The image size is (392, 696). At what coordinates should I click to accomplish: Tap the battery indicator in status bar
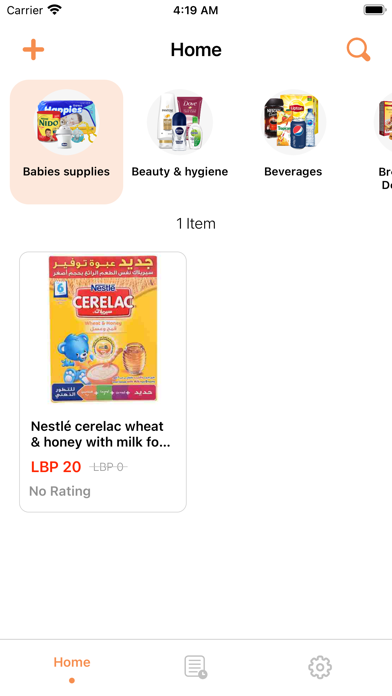pos(375,10)
